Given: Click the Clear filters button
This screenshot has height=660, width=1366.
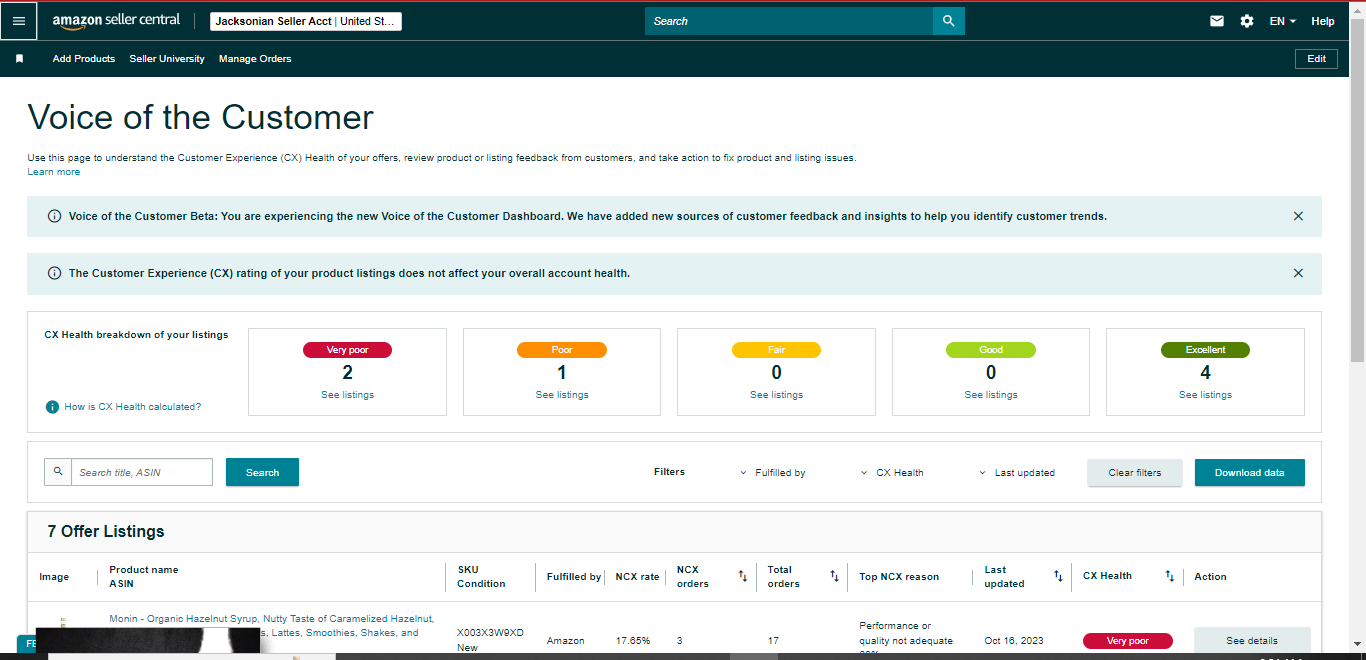Looking at the screenshot, I should pos(1135,473).
